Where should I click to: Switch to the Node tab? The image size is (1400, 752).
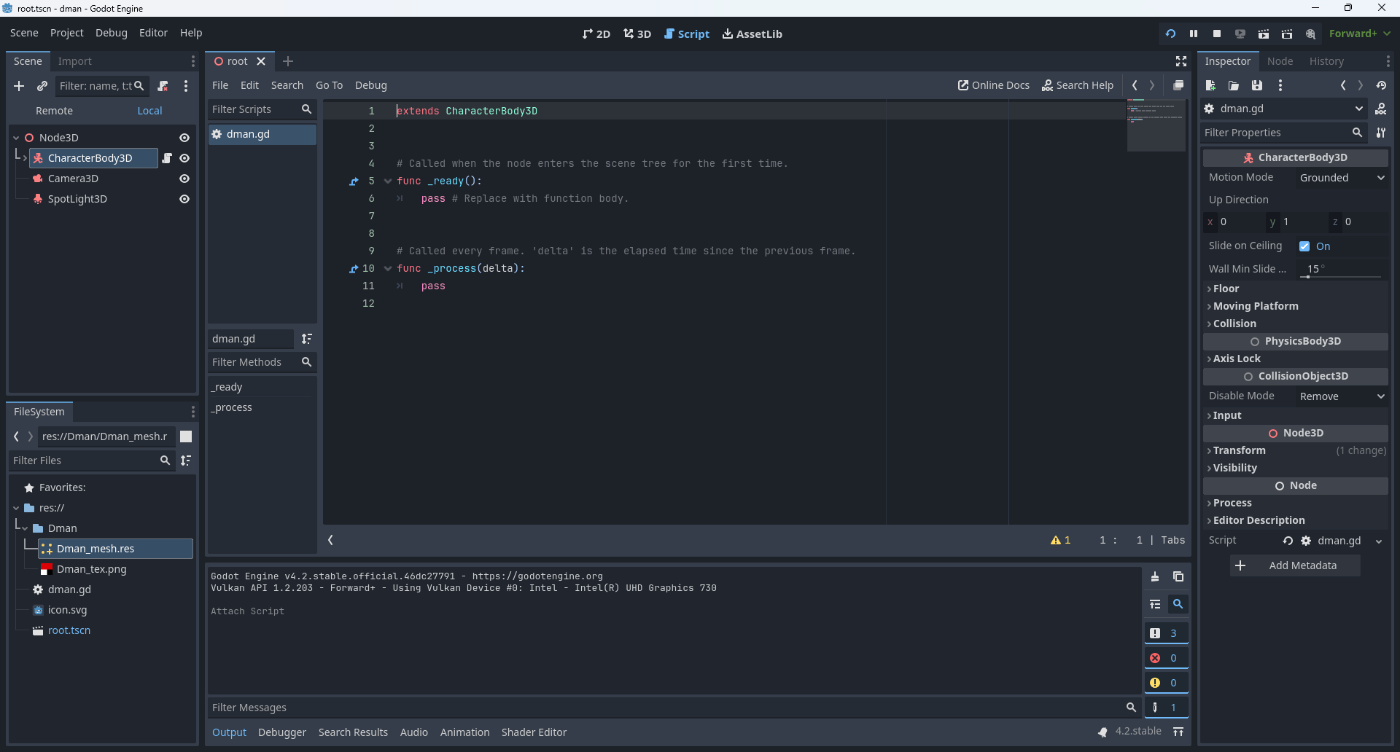tap(1280, 61)
